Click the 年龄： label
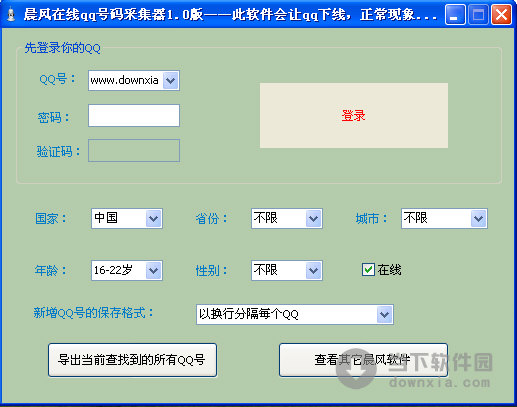Image resolution: width=517 pixels, height=407 pixels. [x=51, y=270]
